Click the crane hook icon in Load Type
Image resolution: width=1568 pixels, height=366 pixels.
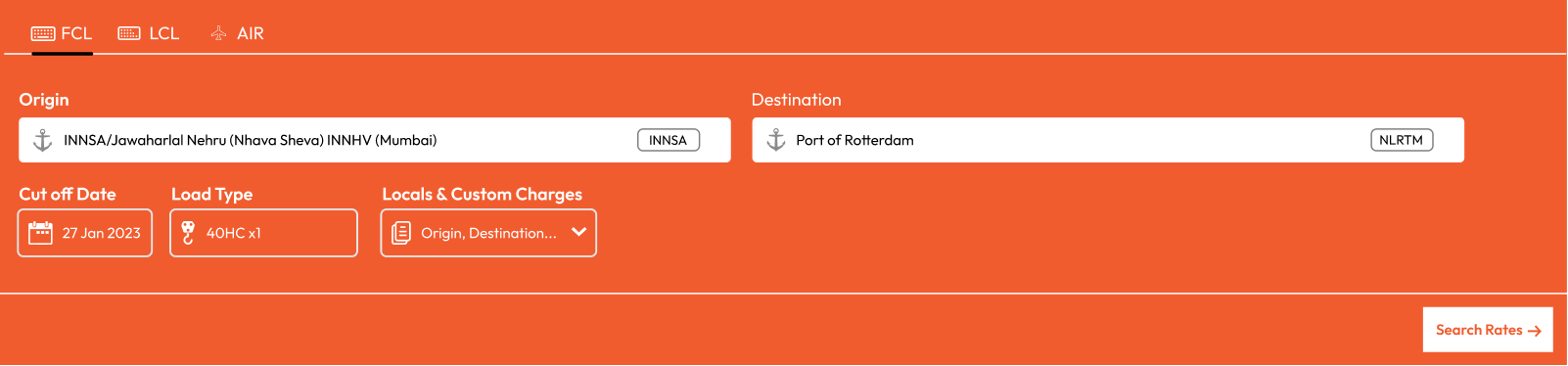tap(188, 233)
